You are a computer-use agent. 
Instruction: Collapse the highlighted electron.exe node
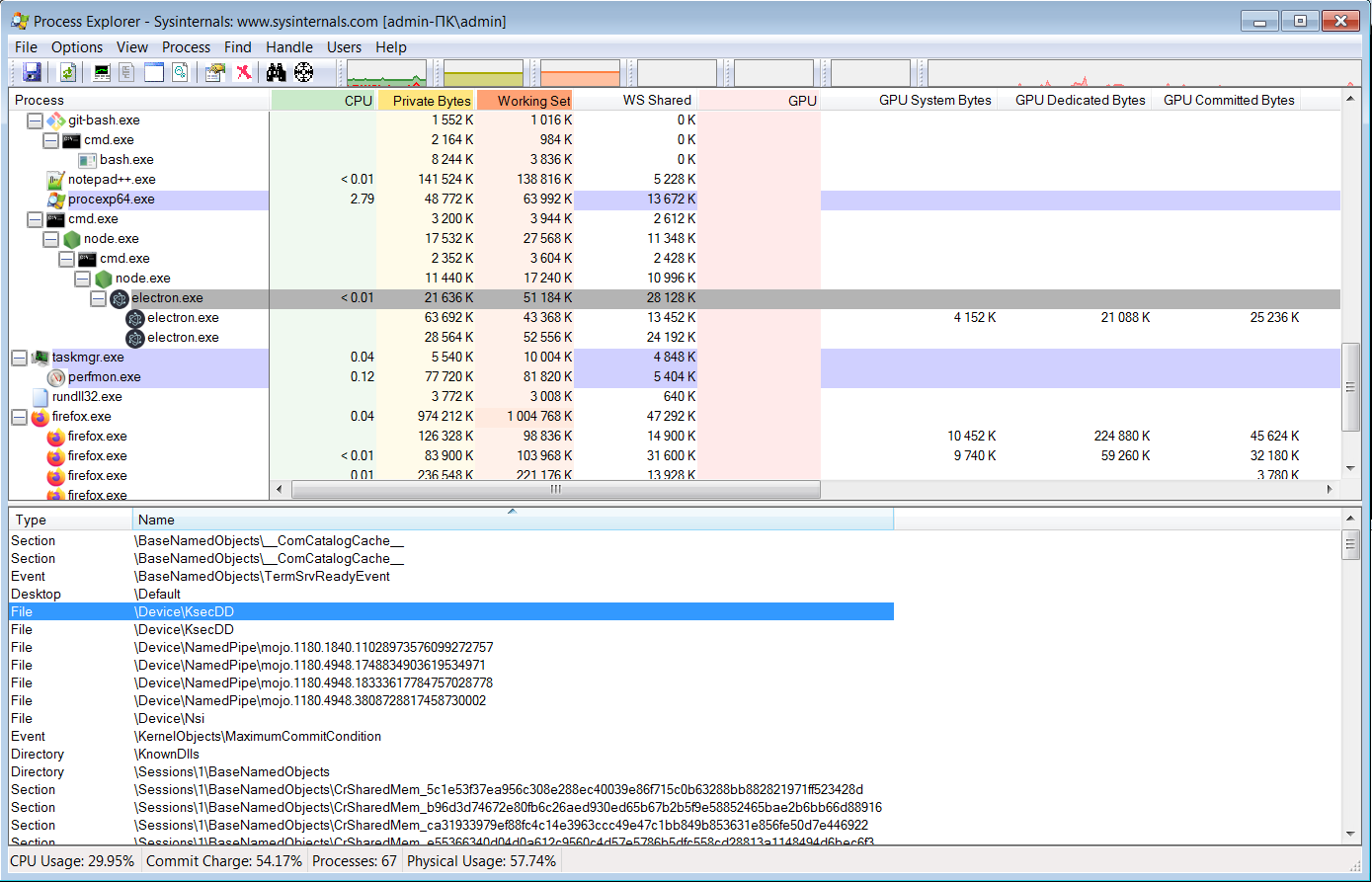click(98, 298)
